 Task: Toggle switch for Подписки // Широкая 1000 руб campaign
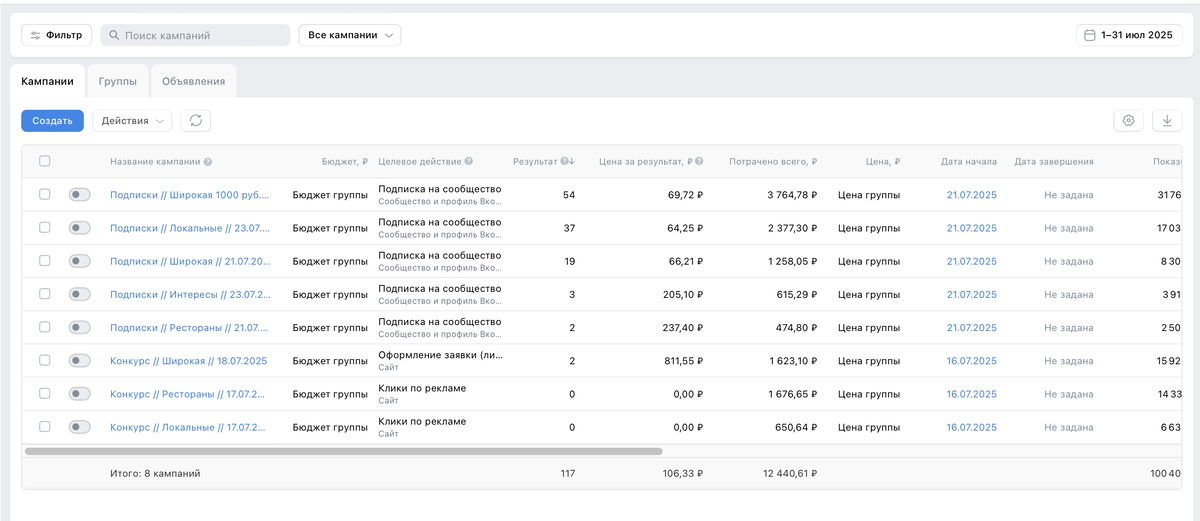[x=79, y=195]
